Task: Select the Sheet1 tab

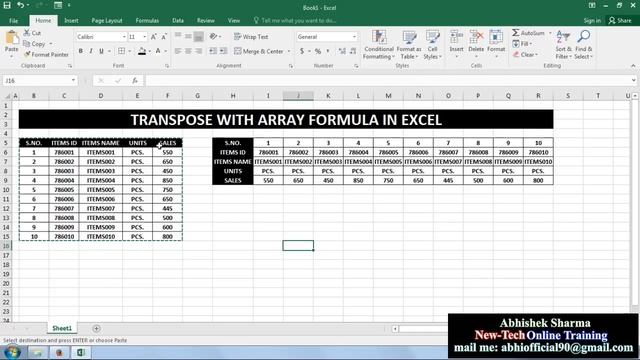Action: click(x=62, y=328)
